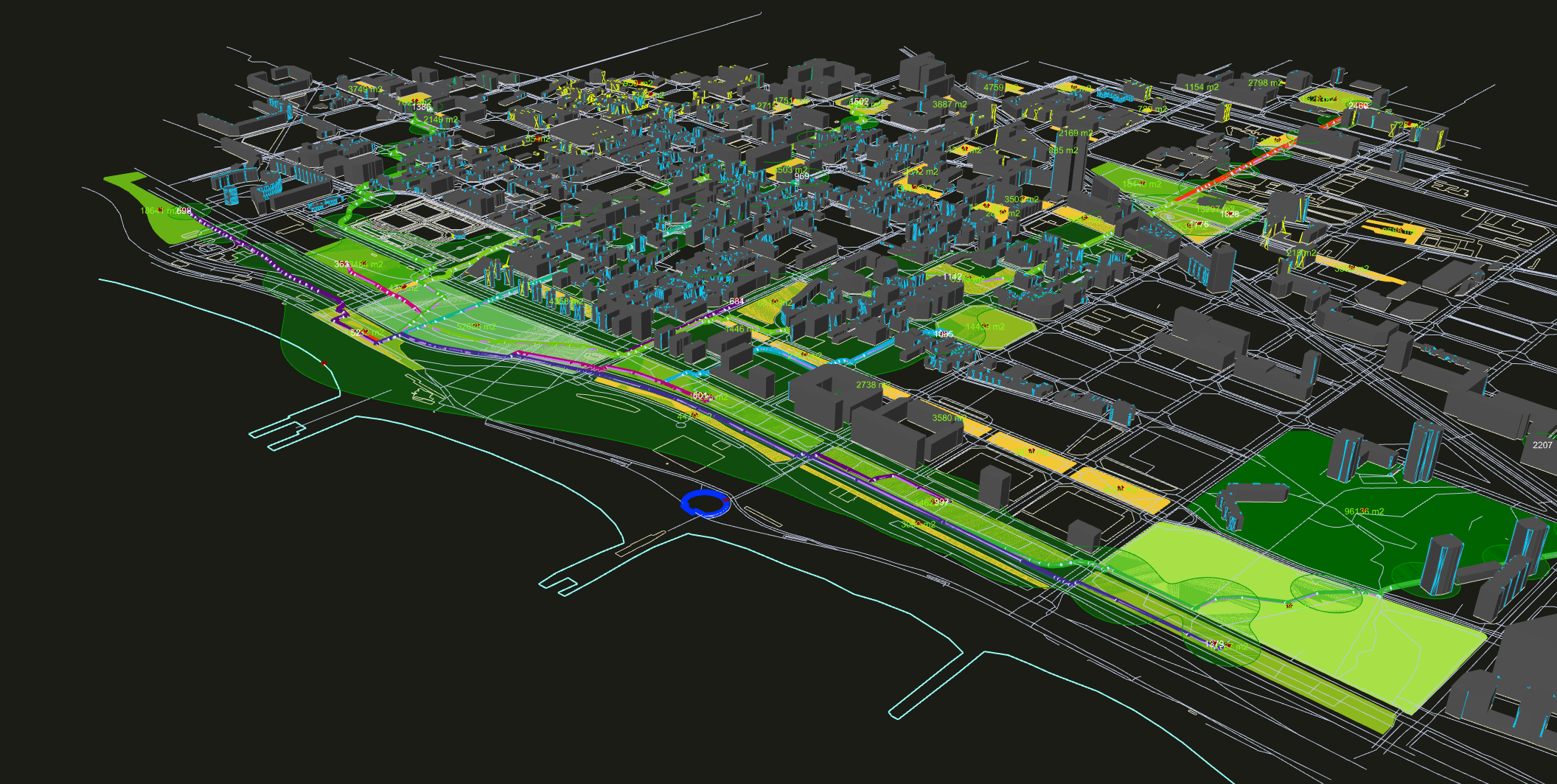Click the white "2207" value label
Viewport: 1557px width, 784px height.
point(1542,445)
